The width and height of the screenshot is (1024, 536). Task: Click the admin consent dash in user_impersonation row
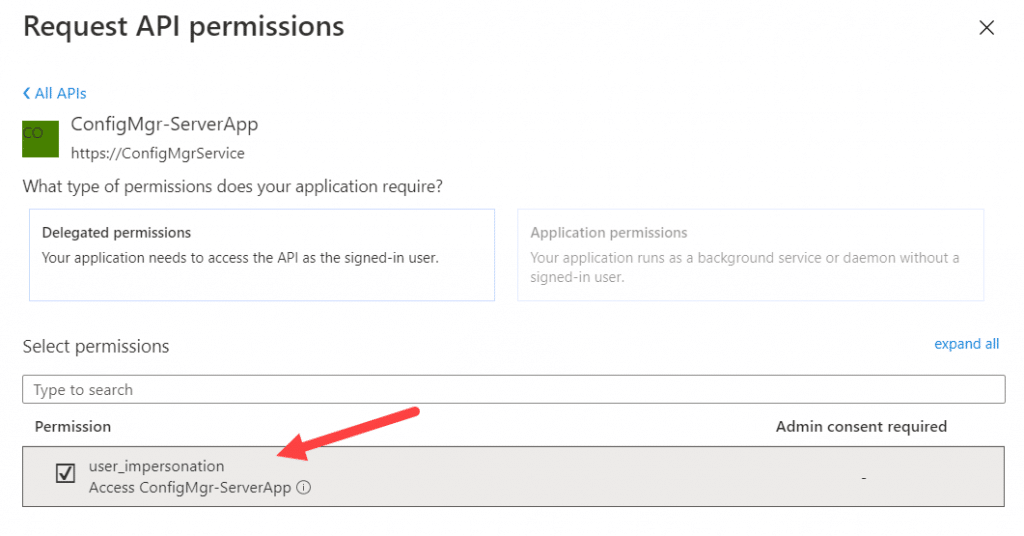point(863,479)
